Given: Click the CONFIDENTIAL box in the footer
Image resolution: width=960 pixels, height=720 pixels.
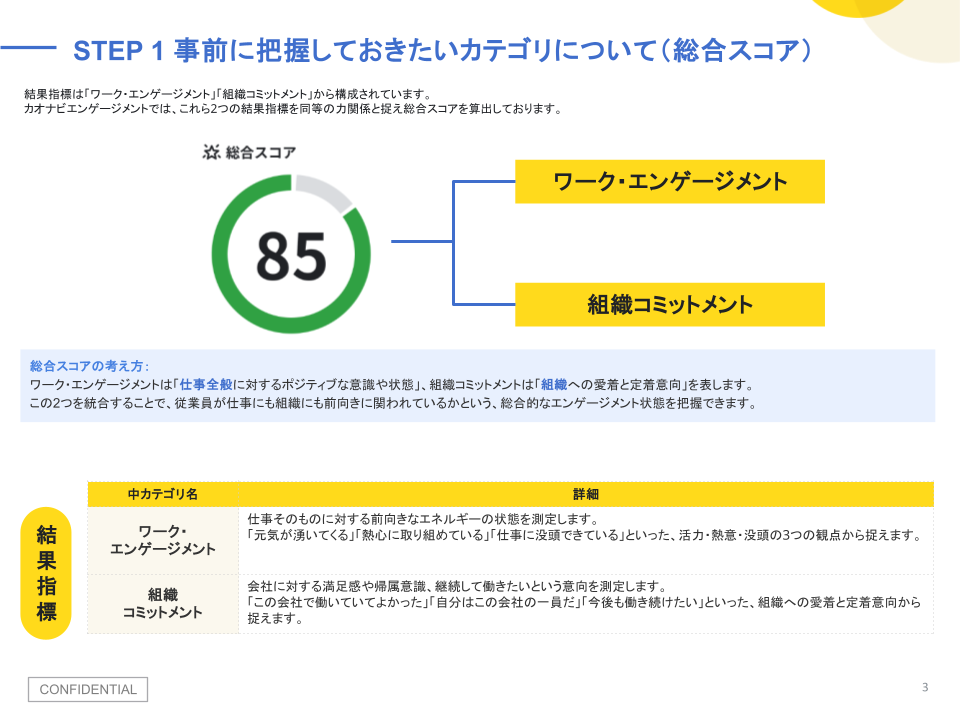Looking at the screenshot, I should point(88,689).
